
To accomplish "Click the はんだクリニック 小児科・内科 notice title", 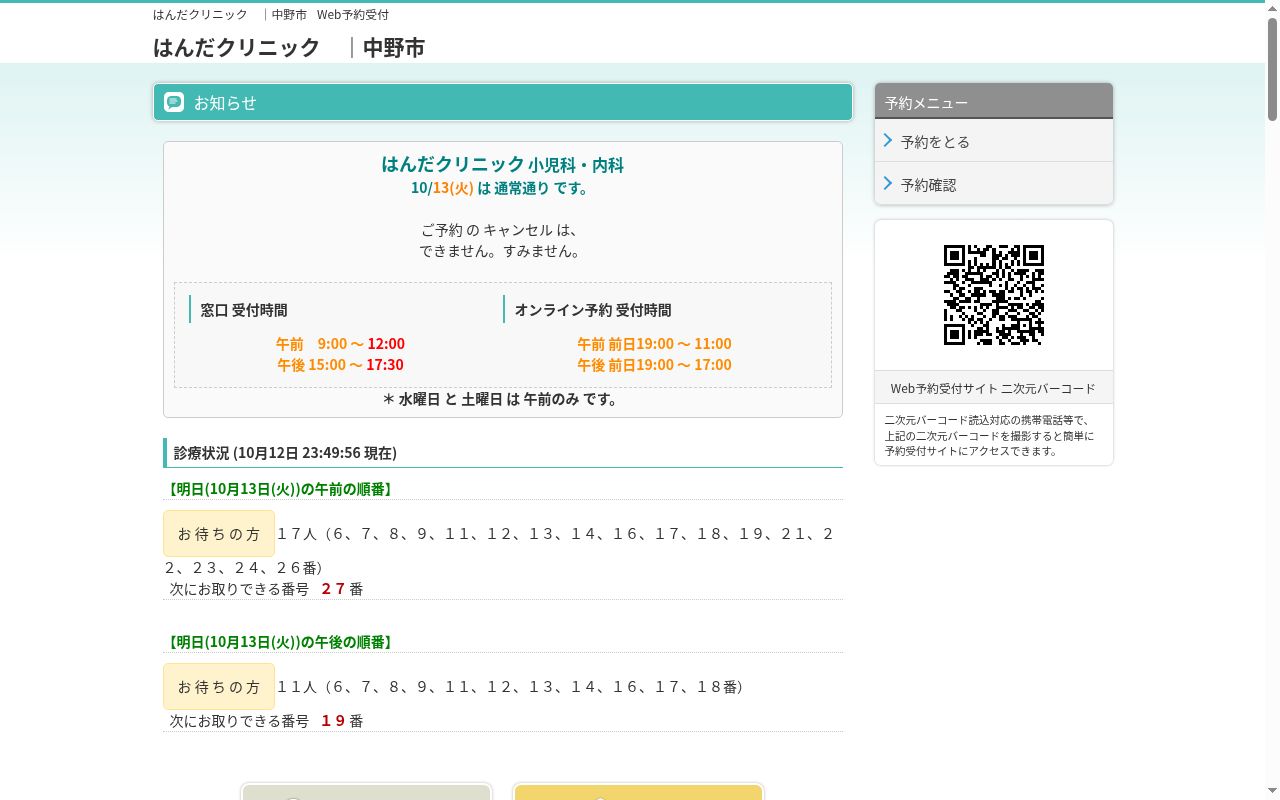I will (502, 164).
